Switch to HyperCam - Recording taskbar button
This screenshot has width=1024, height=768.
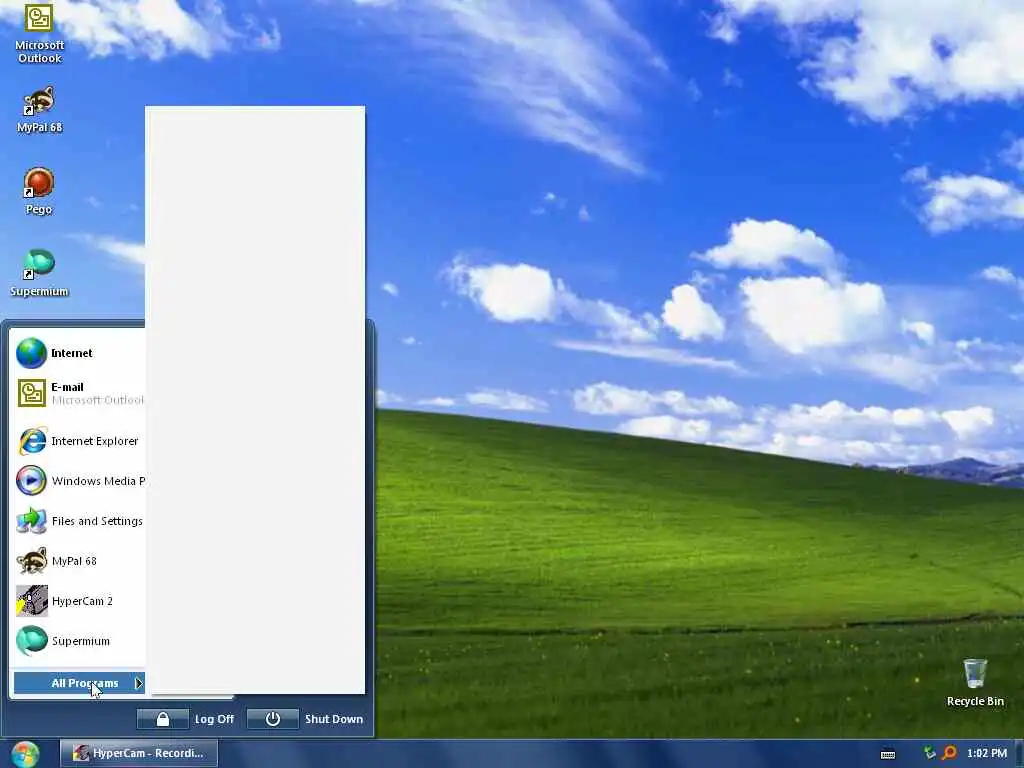pyautogui.click(x=139, y=754)
